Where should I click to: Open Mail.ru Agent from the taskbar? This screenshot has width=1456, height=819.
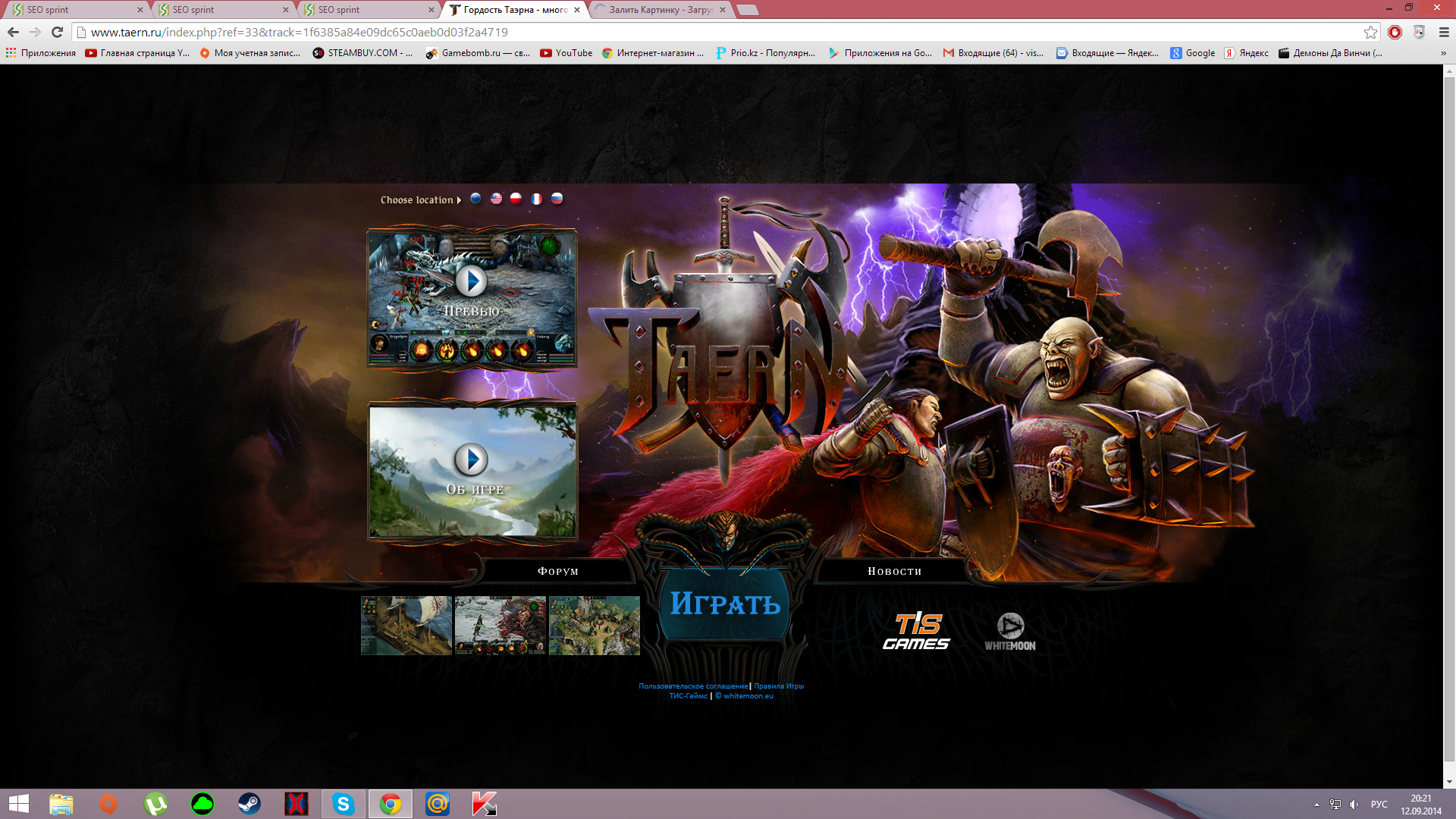click(438, 804)
